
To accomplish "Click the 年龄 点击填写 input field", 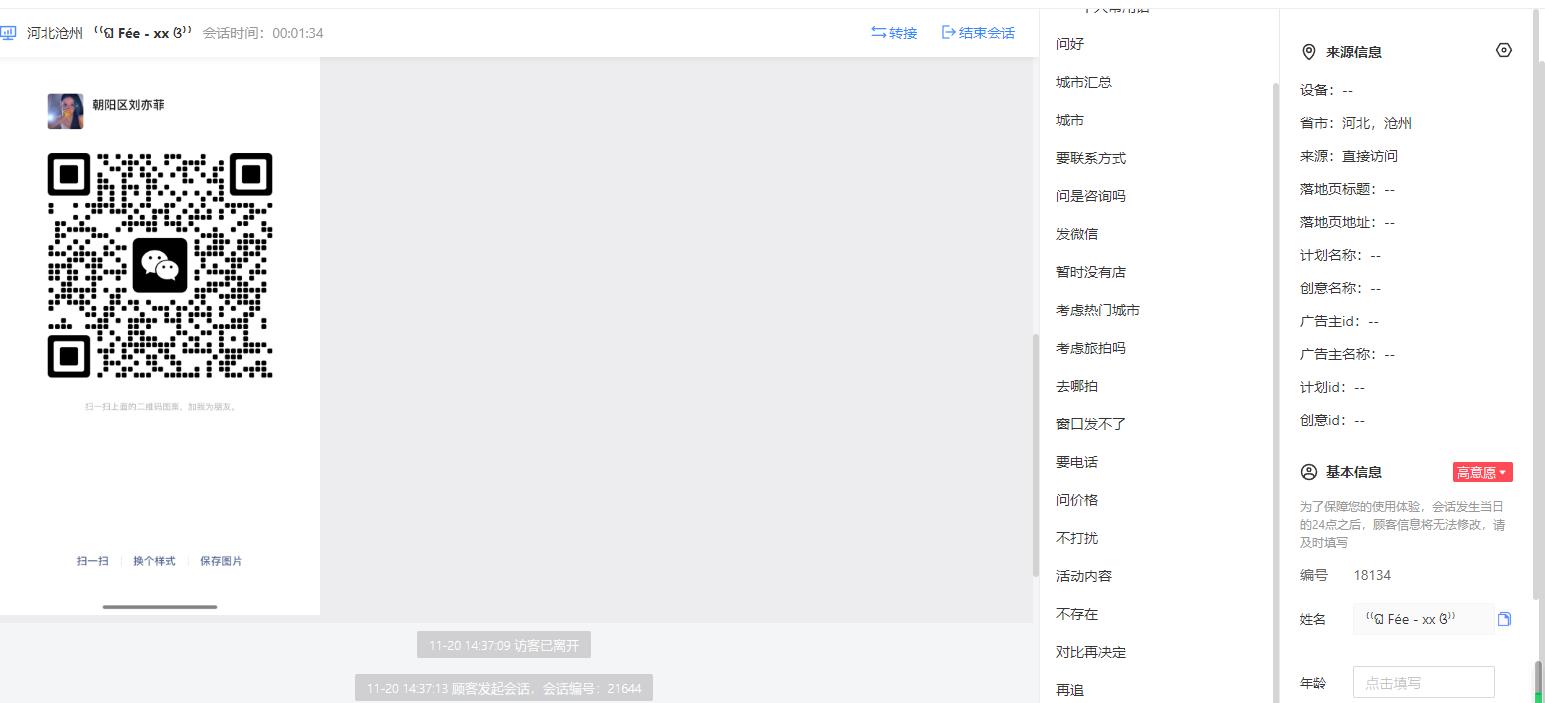I will tap(1424, 683).
